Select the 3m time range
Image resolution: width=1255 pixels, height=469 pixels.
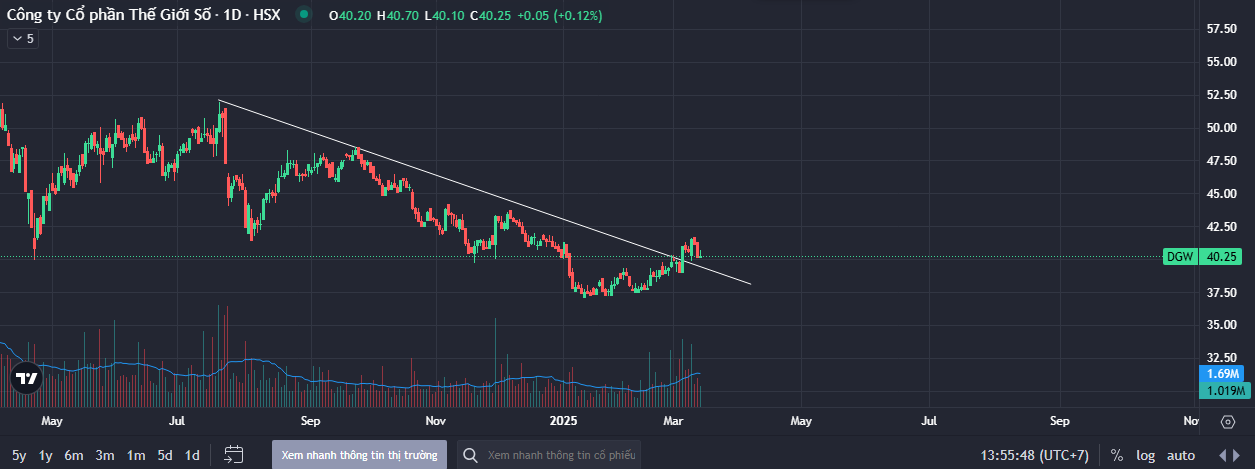pos(105,455)
